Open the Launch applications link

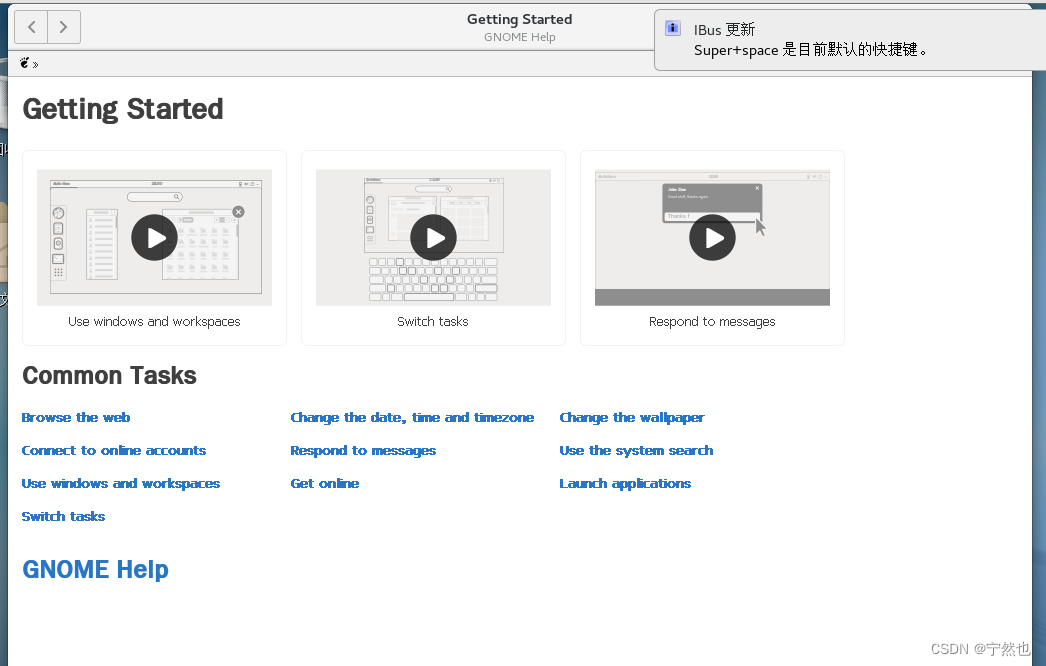tap(624, 484)
